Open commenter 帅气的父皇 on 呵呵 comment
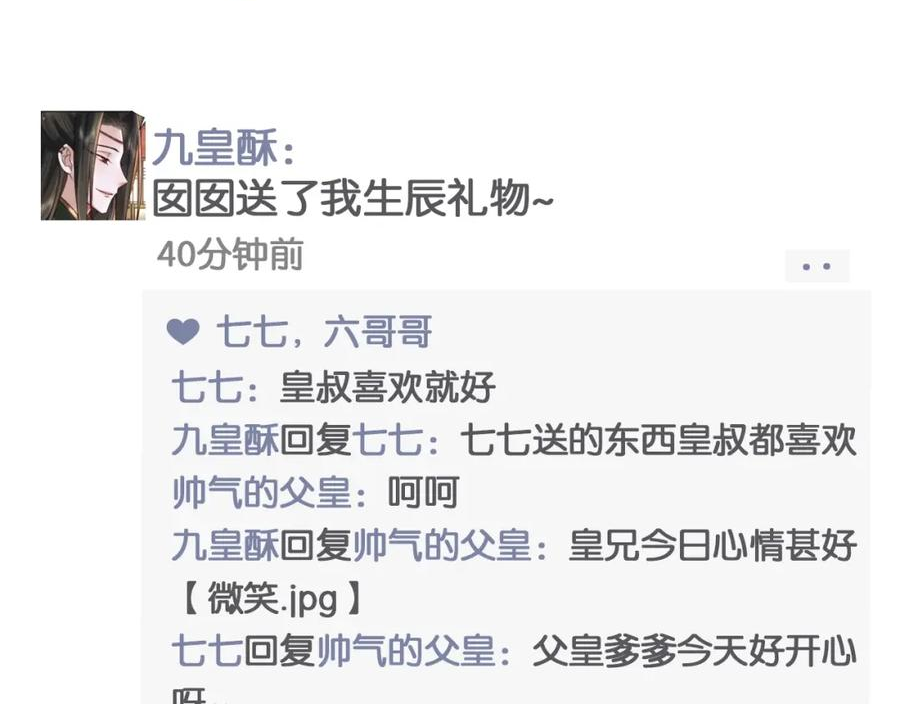This screenshot has width=900, height=704. pos(261,493)
